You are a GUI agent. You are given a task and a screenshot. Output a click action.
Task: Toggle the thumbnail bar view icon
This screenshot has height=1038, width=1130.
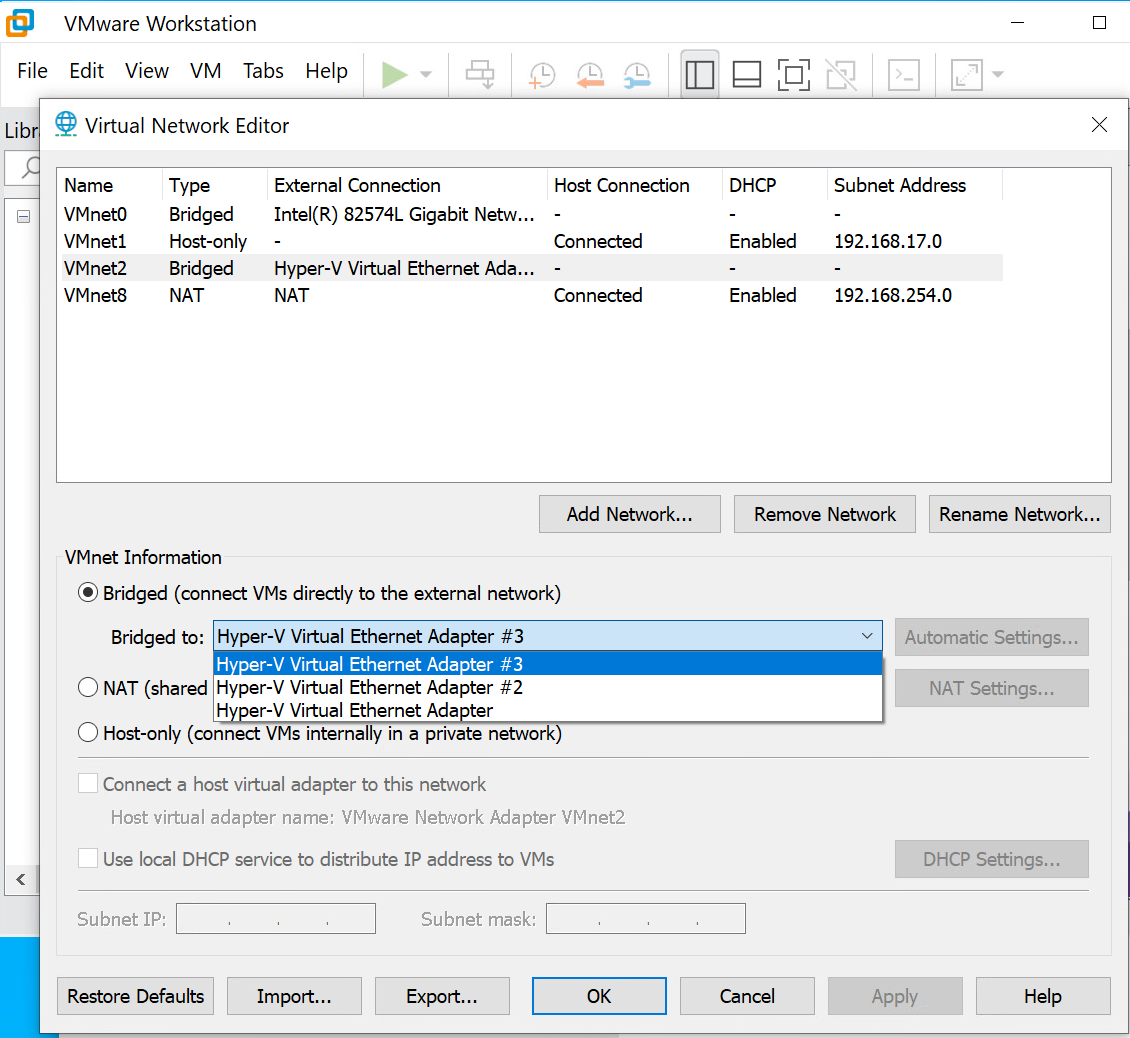point(747,74)
